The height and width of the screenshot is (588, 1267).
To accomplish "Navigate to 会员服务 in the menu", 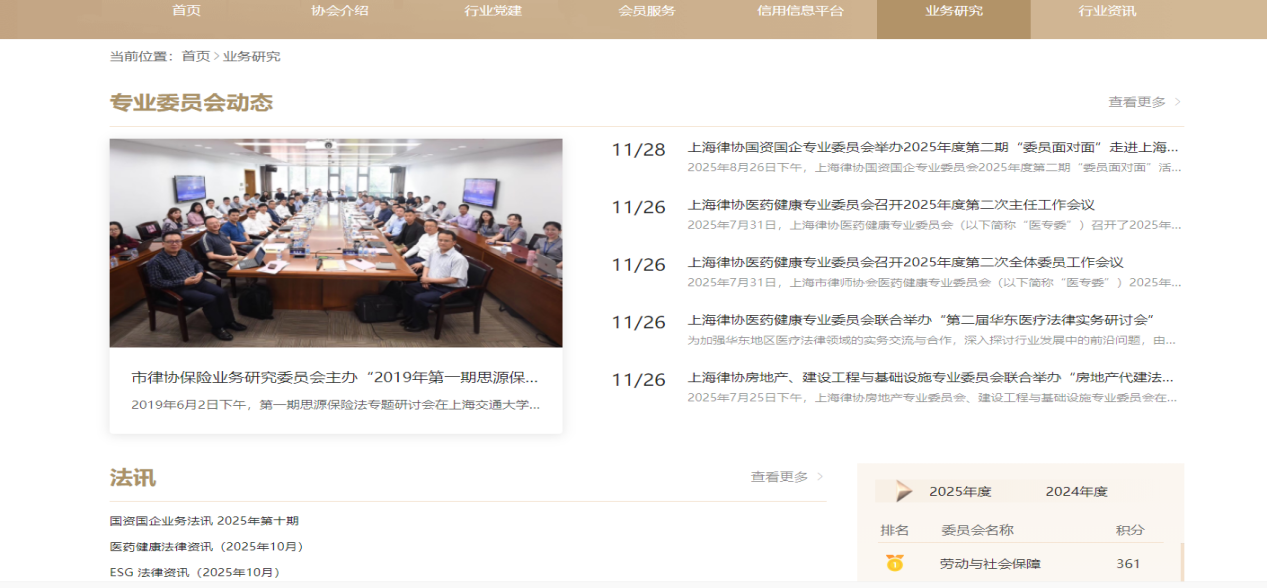I will [x=647, y=11].
